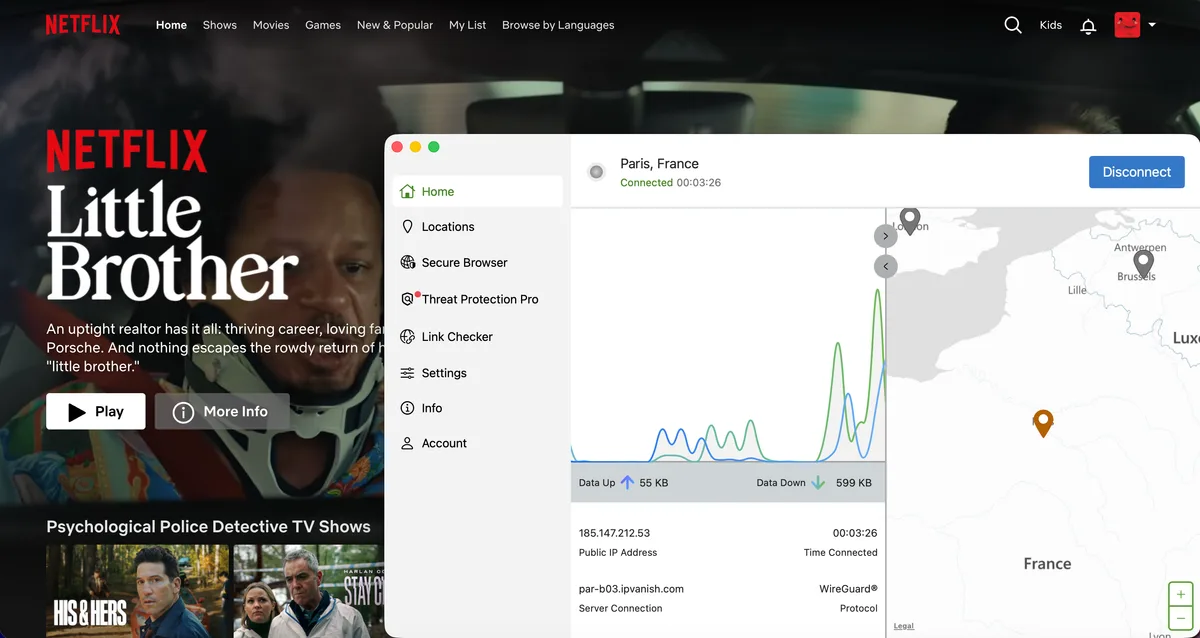Click the Netflix logo in header

pyautogui.click(x=83, y=25)
